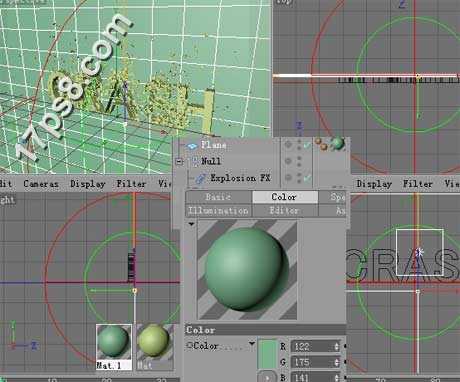
Task: Open Display menu in right viewport
Action: (x=374, y=184)
